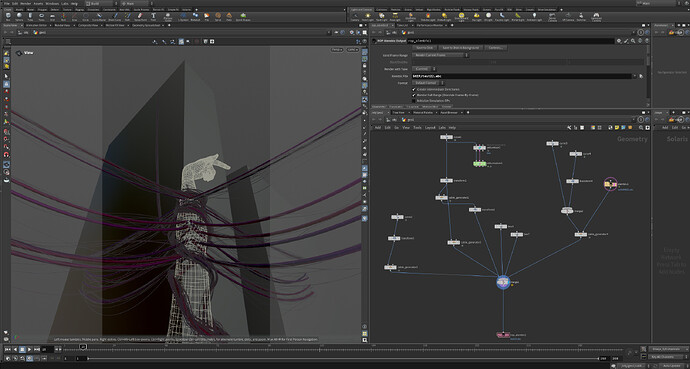Click the Camera shelf tool
Image resolution: width=690 pixels, height=369 pixels.
355,17
